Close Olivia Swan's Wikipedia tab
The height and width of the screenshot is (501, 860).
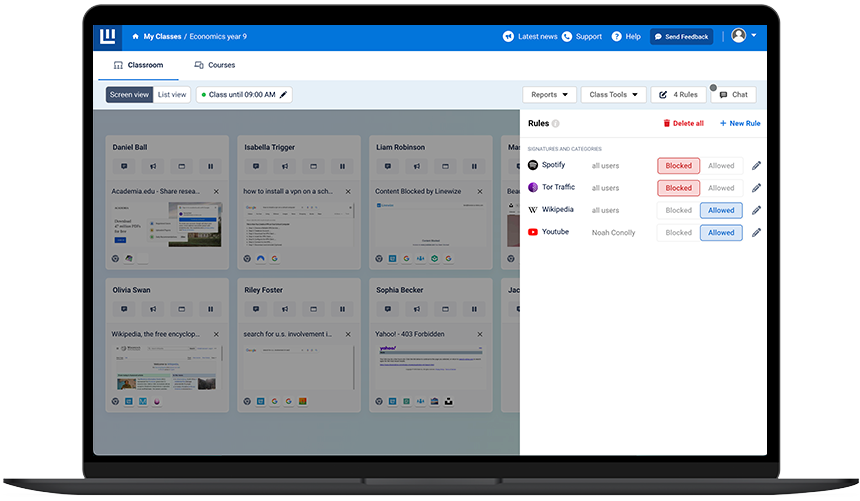click(x=216, y=334)
